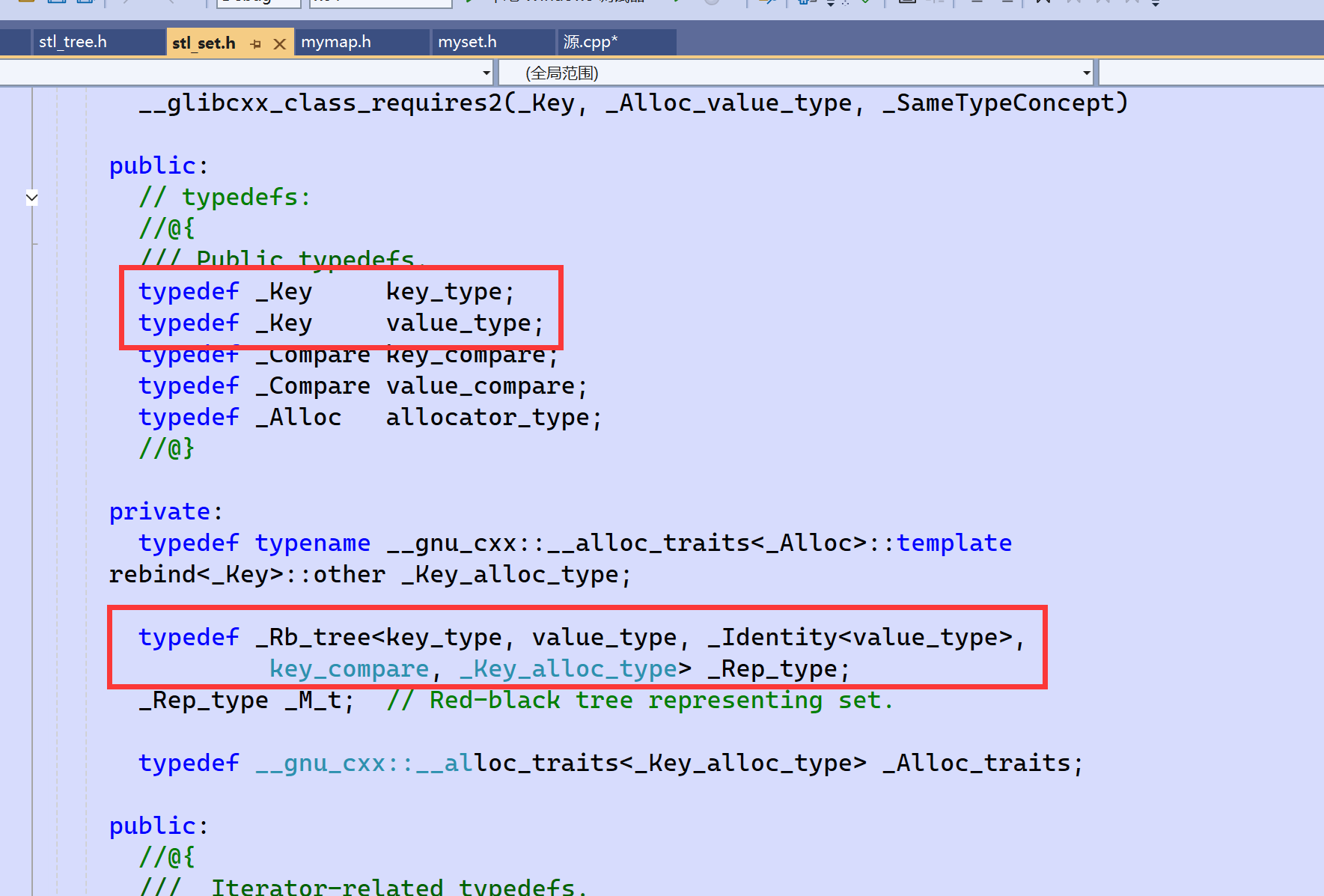The image size is (1324, 896).
Task: Click _Identity<value_type>, template argument
Action: [x=866, y=637]
